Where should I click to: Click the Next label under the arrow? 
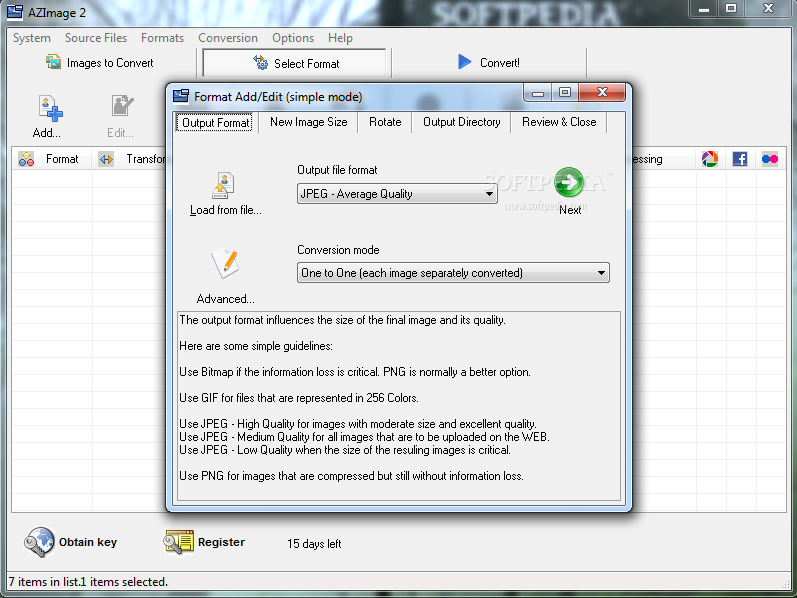570,210
